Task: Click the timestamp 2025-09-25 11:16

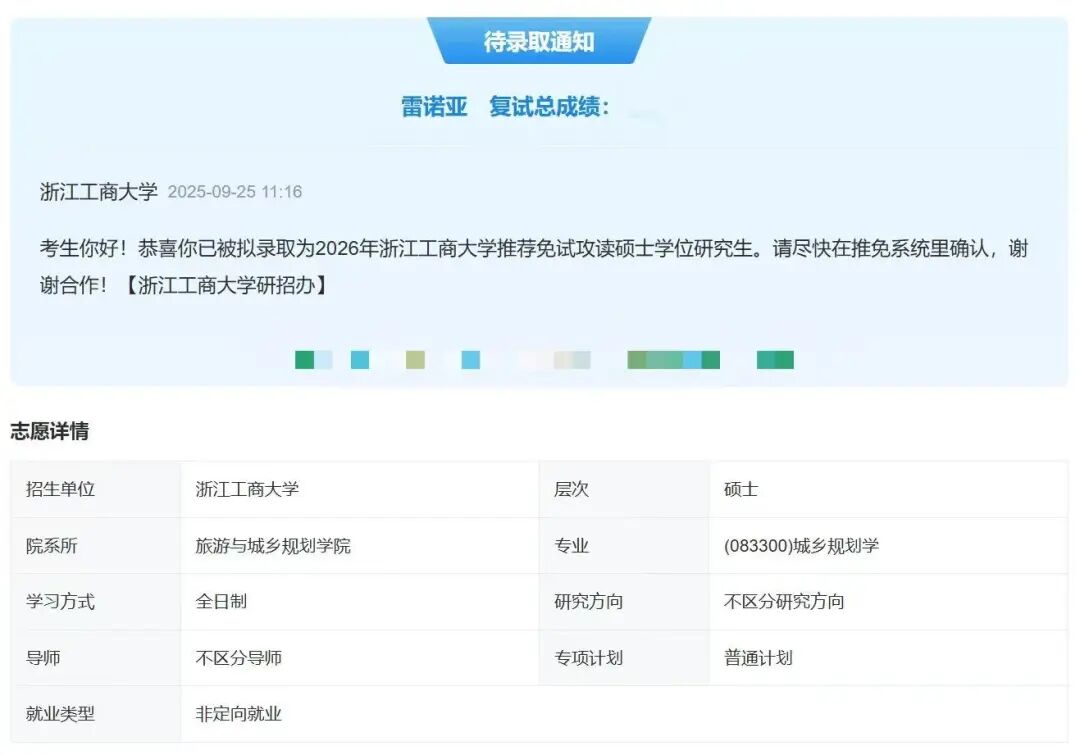Action: (x=234, y=192)
